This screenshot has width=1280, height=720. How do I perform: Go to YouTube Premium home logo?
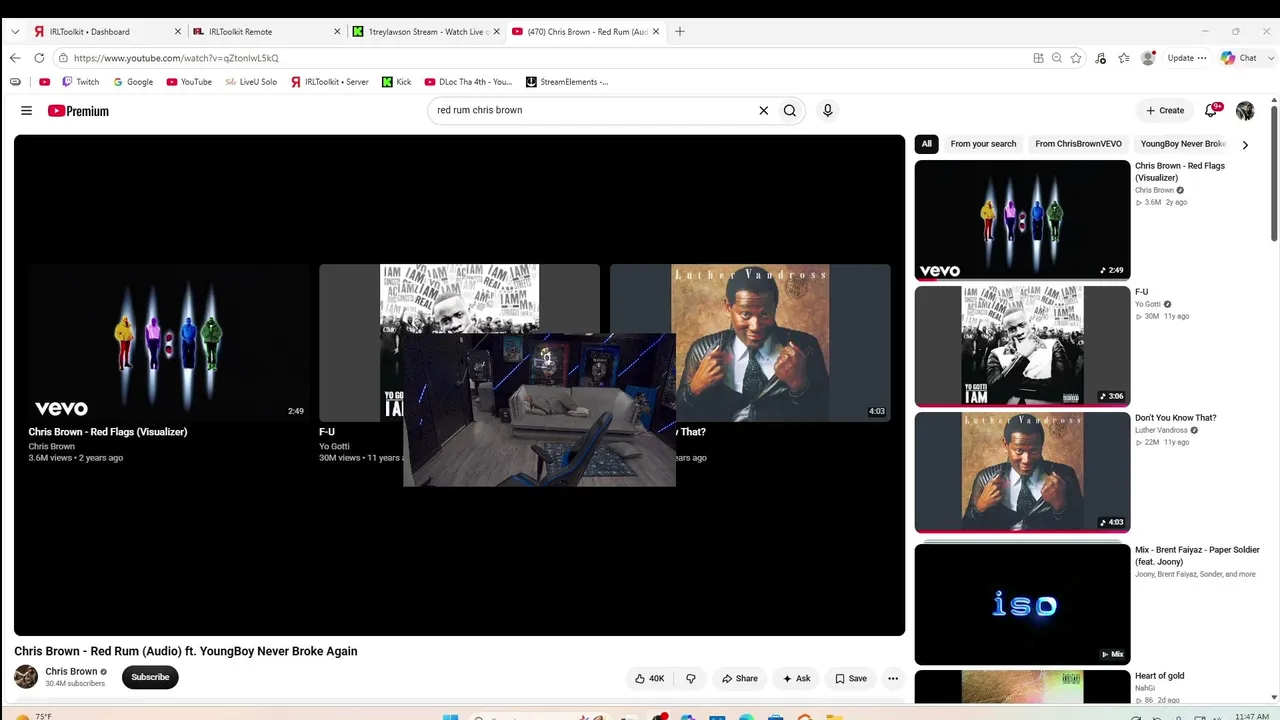click(78, 111)
